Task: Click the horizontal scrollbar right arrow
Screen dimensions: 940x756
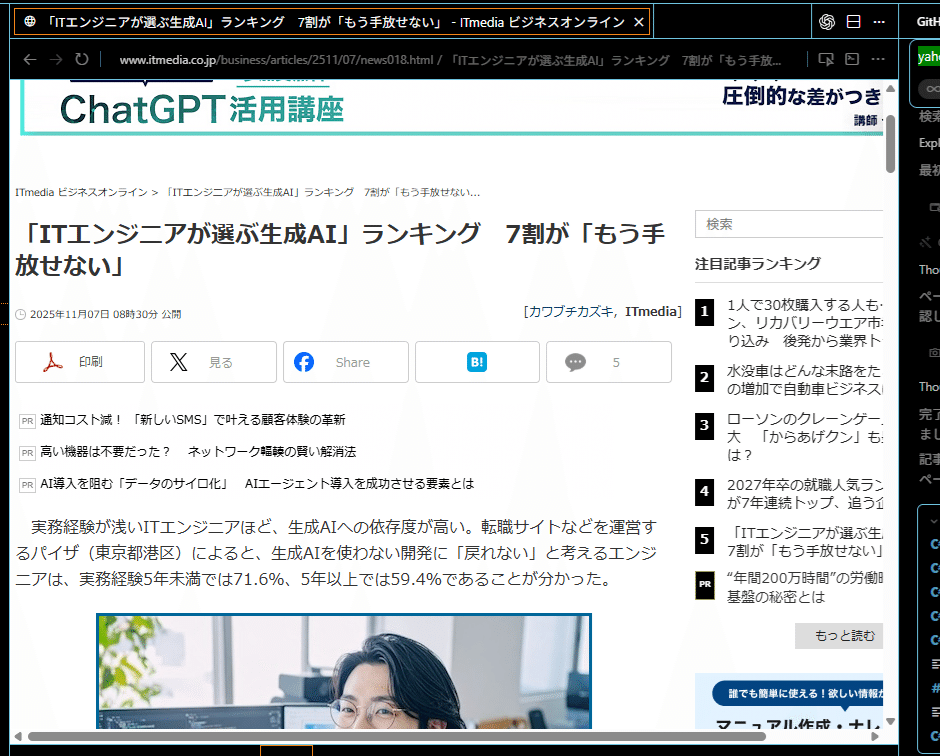Action: [875, 736]
